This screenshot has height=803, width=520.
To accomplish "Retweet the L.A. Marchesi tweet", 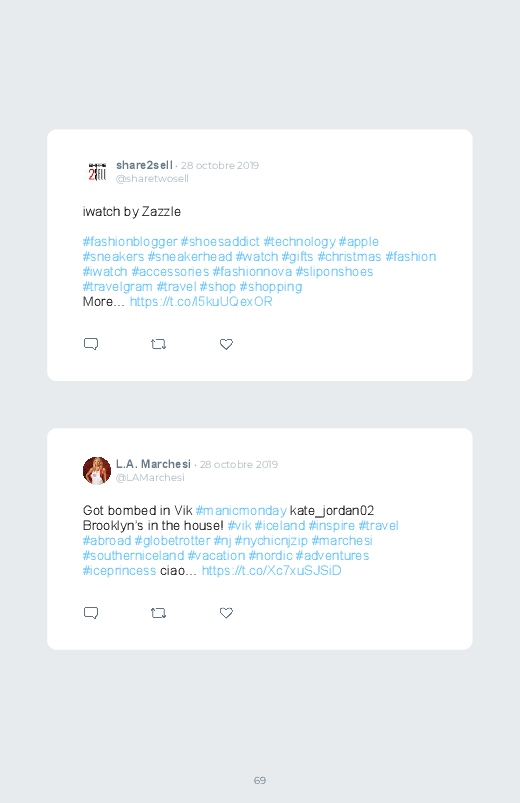I will [x=158, y=613].
